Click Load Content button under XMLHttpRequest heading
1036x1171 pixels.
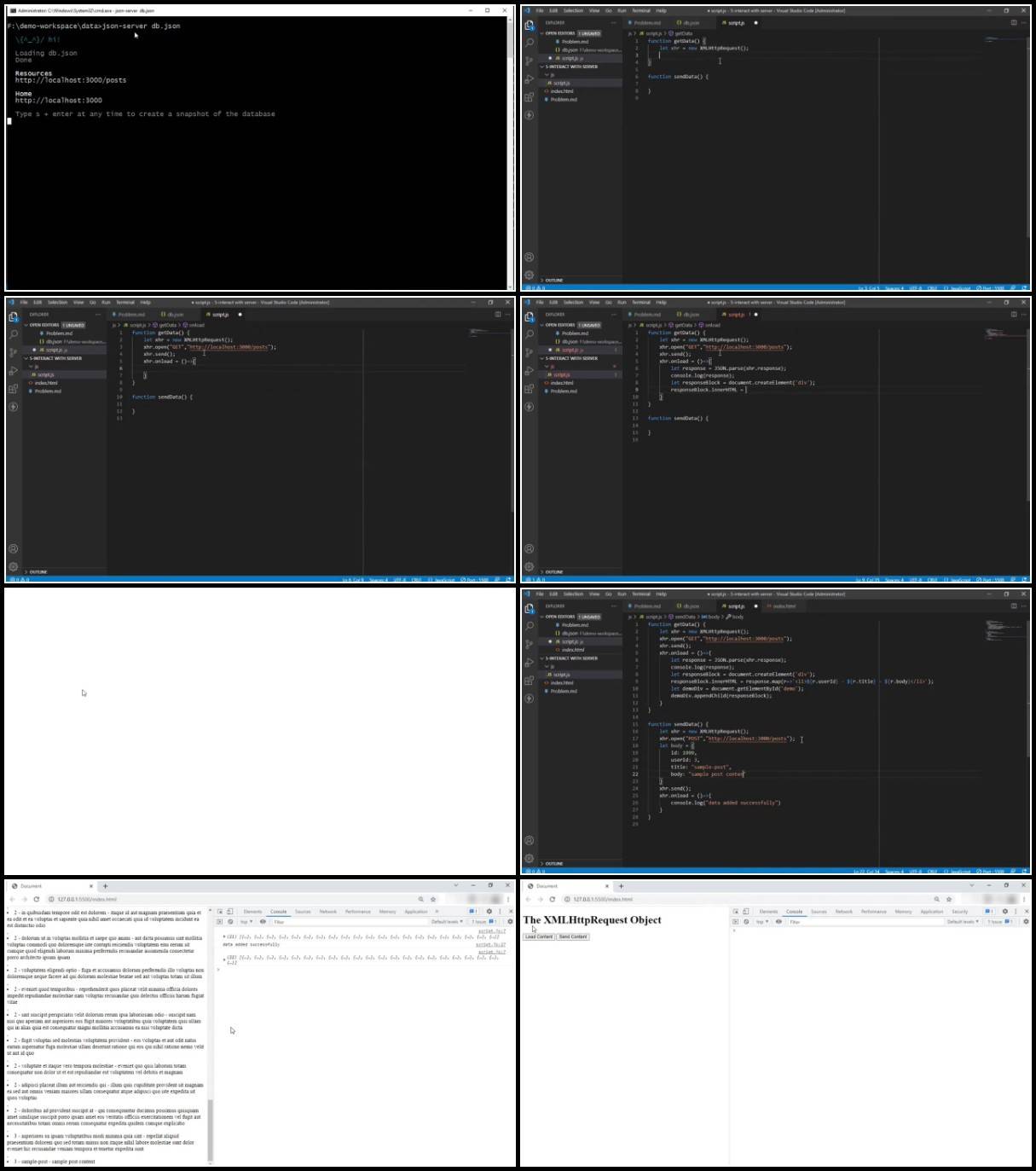coord(539,936)
